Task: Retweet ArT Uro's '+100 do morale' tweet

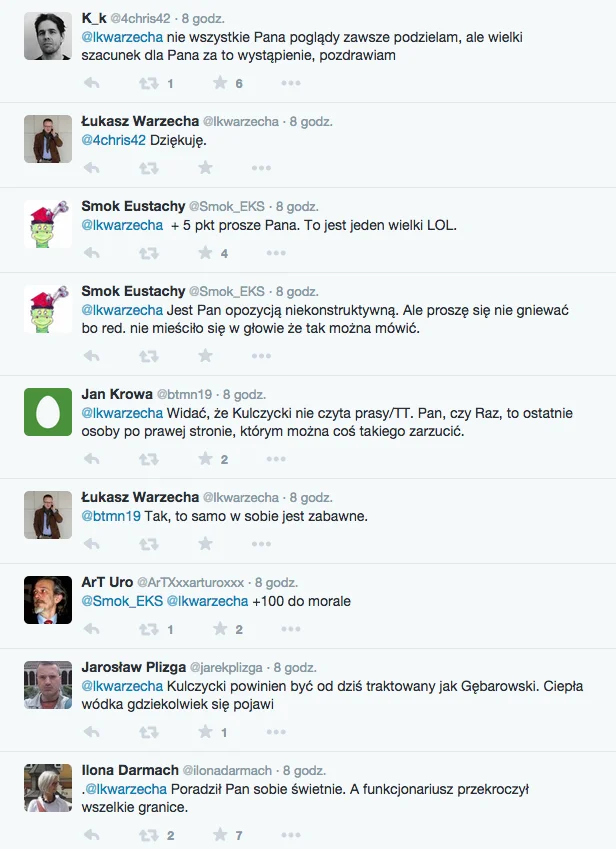Action: [149, 629]
